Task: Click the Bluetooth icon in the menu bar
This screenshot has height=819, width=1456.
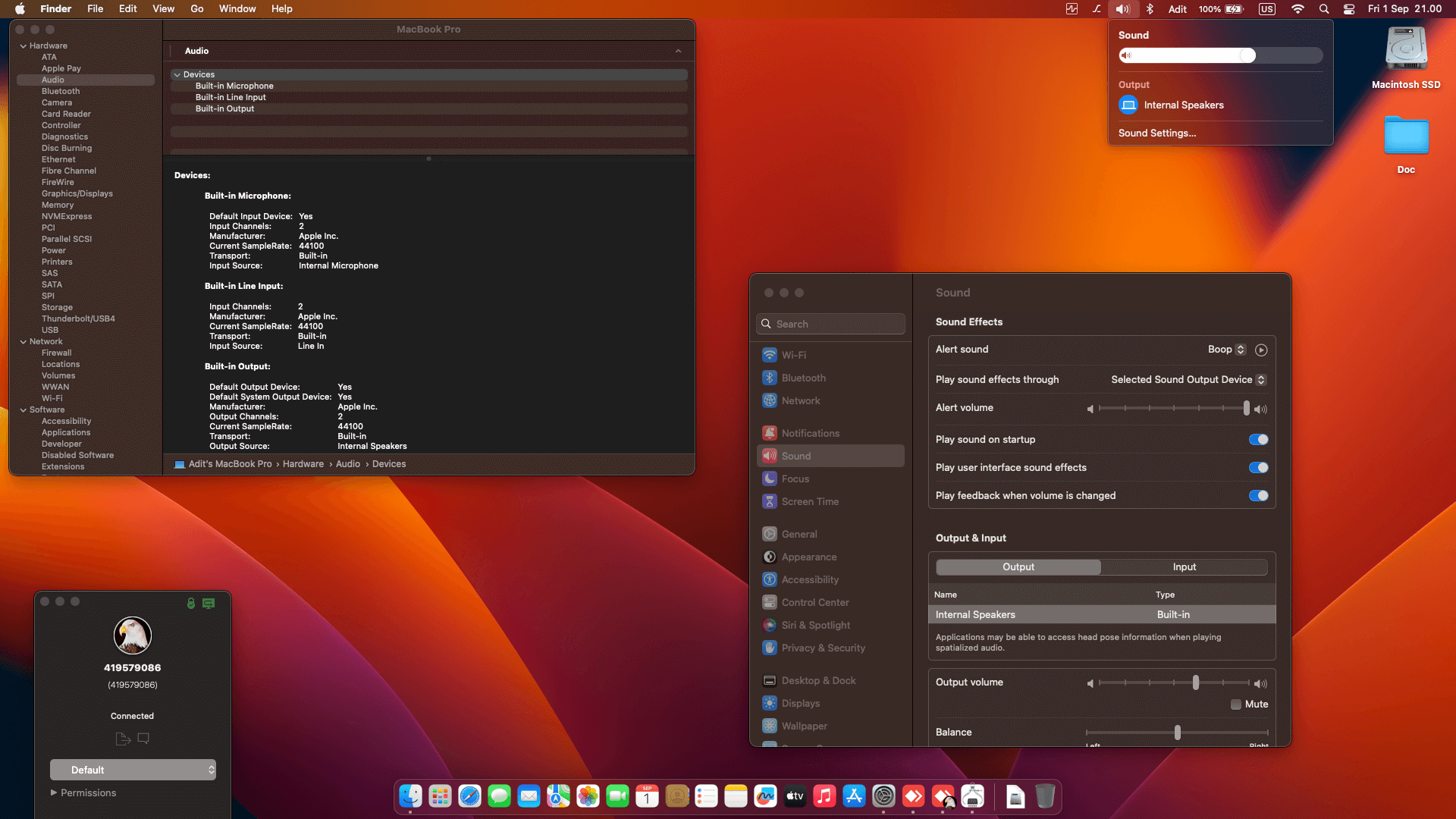Action: [1150, 9]
